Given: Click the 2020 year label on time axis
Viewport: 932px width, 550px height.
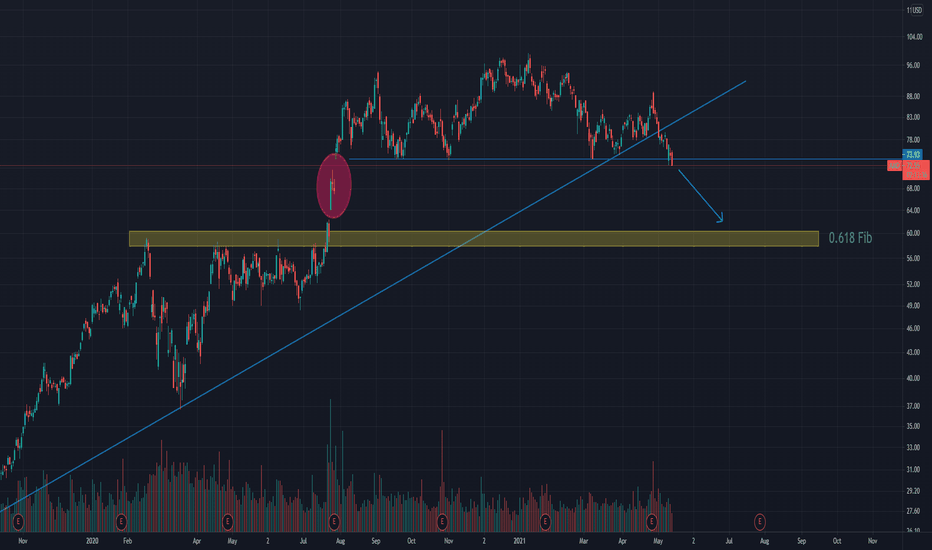Looking at the screenshot, I should [92, 541].
